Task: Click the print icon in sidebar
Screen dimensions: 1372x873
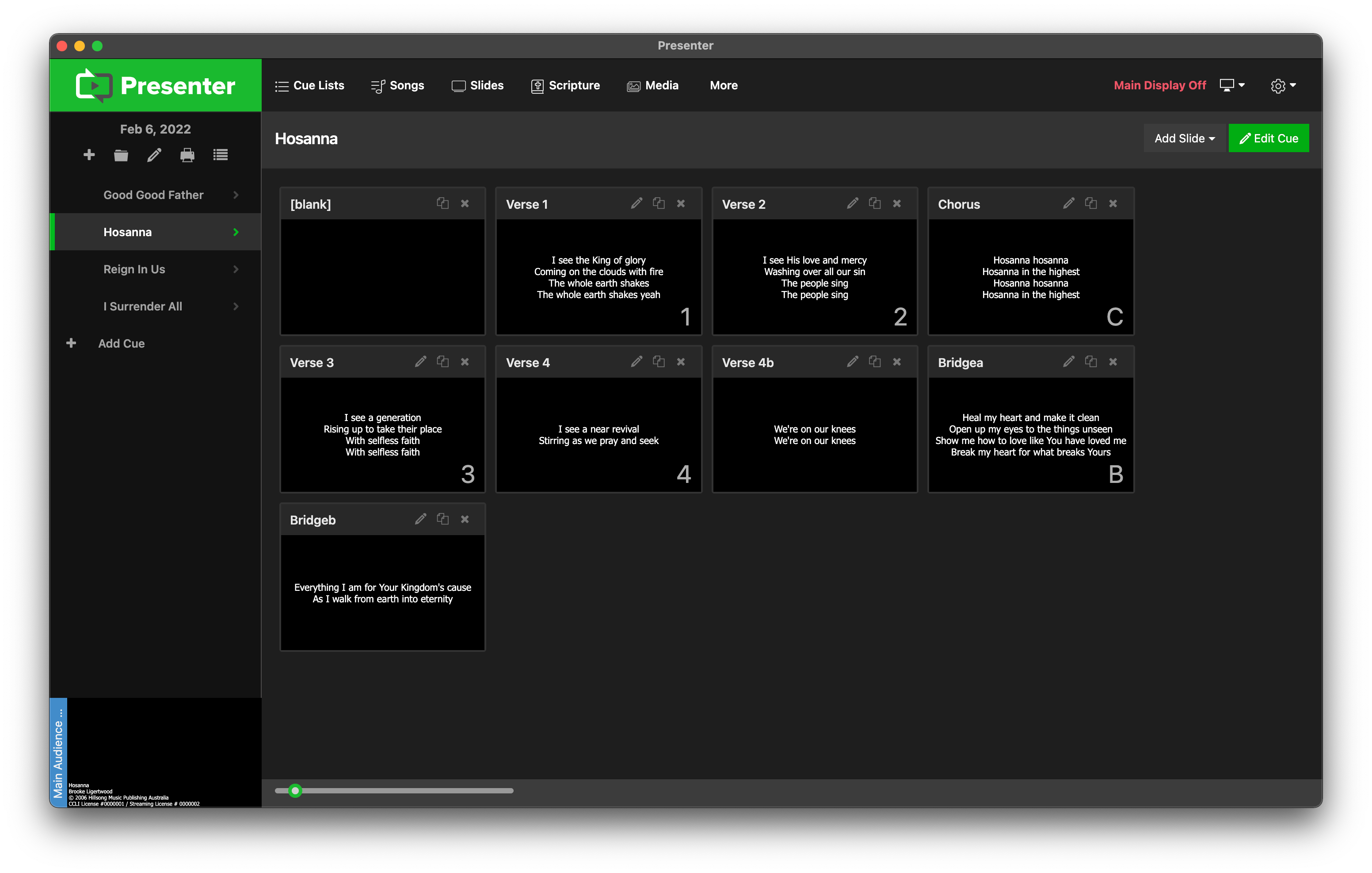Action: pos(187,155)
